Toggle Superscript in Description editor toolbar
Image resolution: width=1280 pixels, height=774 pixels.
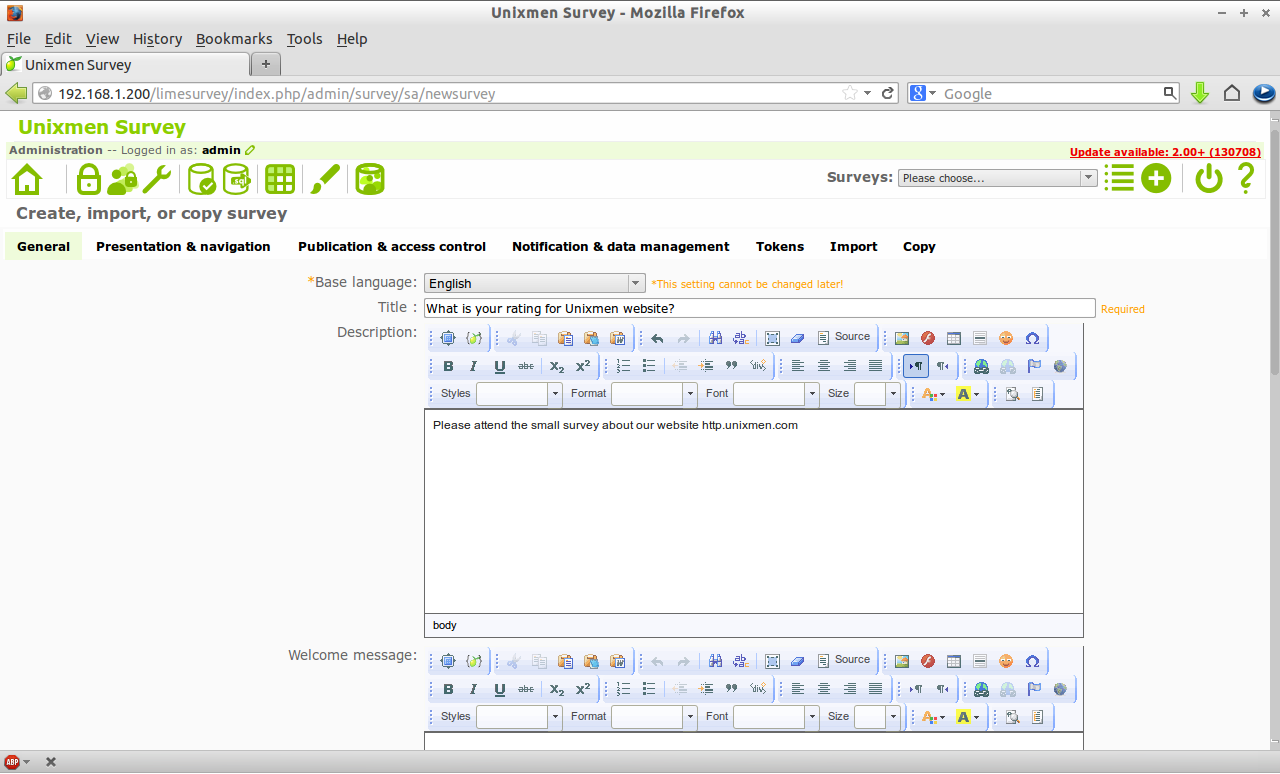click(583, 366)
